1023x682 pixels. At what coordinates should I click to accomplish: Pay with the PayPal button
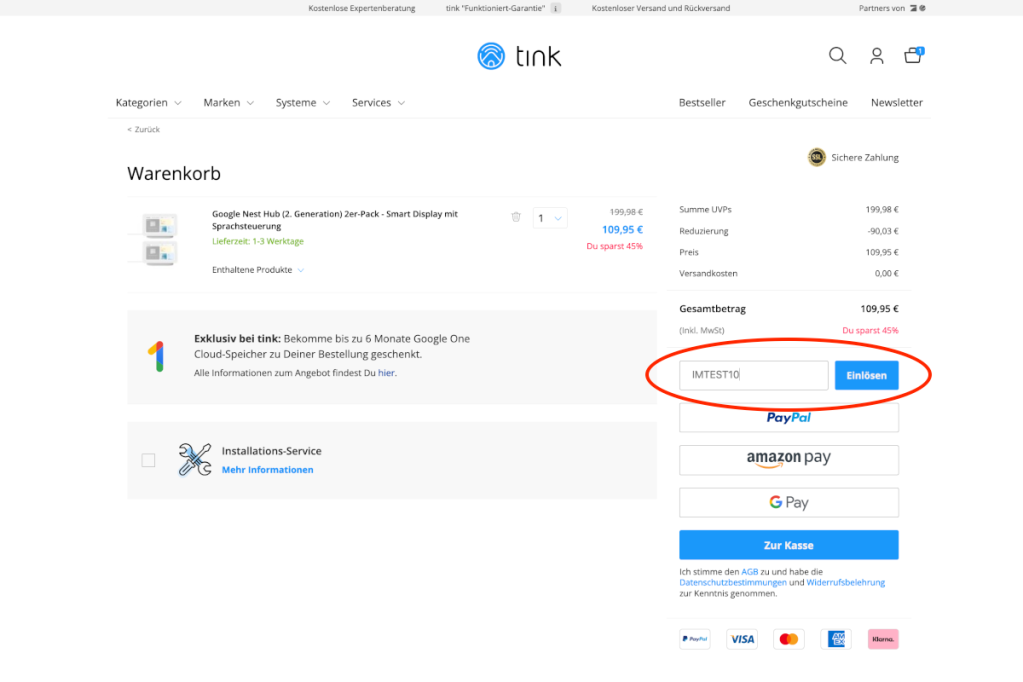click(789, 418)
